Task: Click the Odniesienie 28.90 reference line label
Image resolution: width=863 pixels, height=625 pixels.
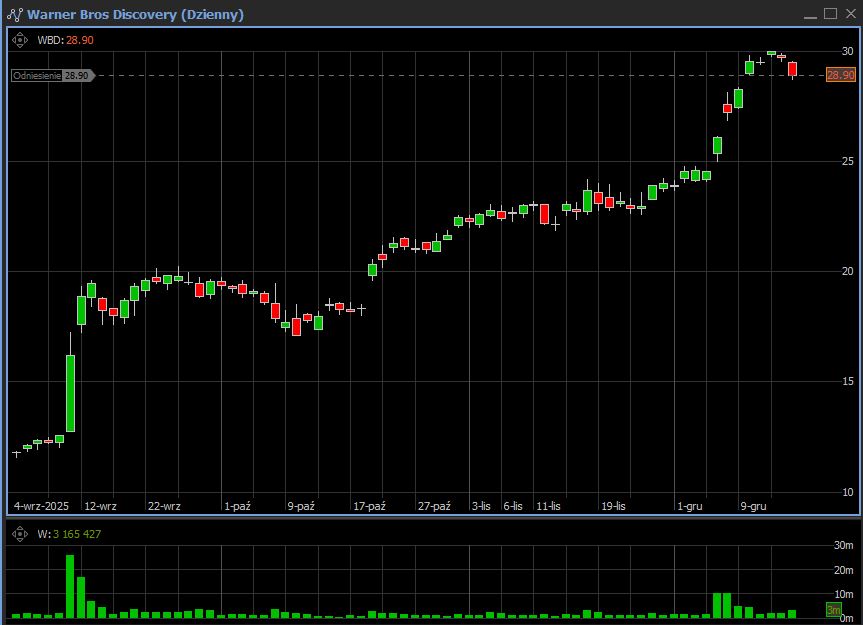Action: click(51, 75)
